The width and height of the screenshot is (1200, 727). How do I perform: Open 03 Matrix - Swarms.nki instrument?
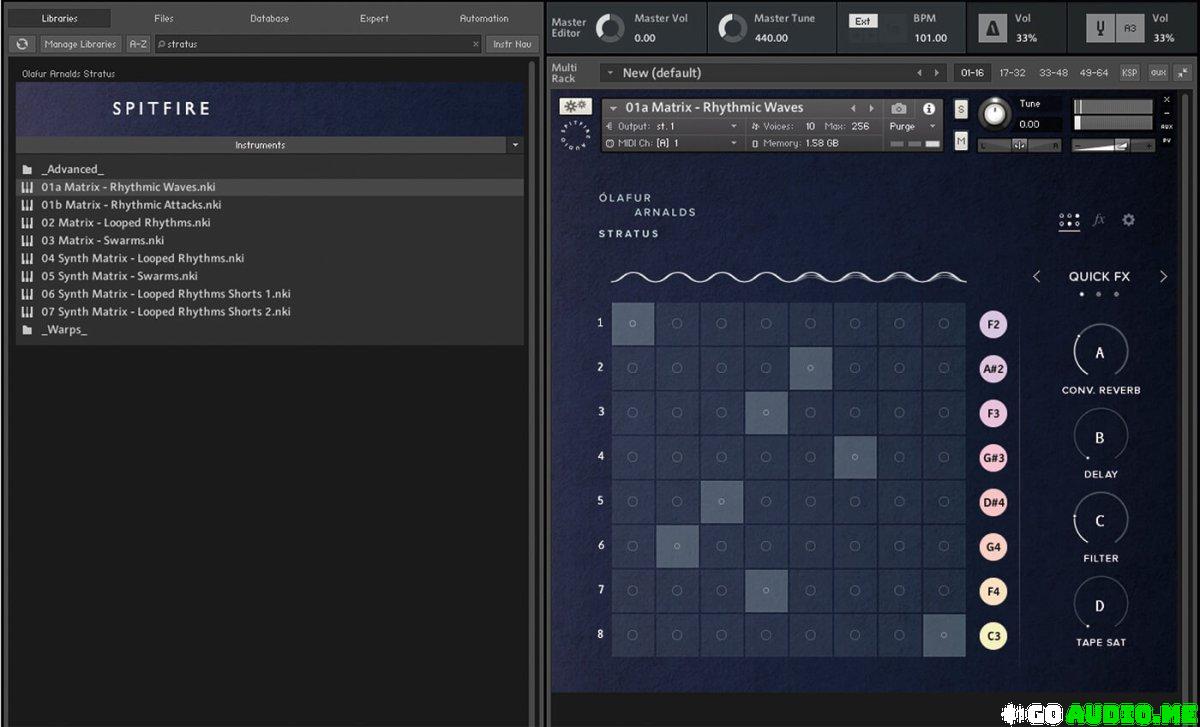tap(102, 240)
